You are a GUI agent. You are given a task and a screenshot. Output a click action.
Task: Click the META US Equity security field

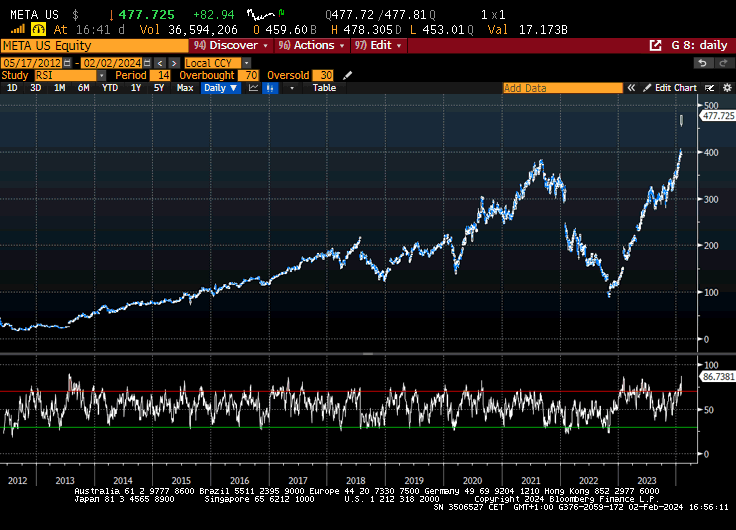[x=94, y=46]
